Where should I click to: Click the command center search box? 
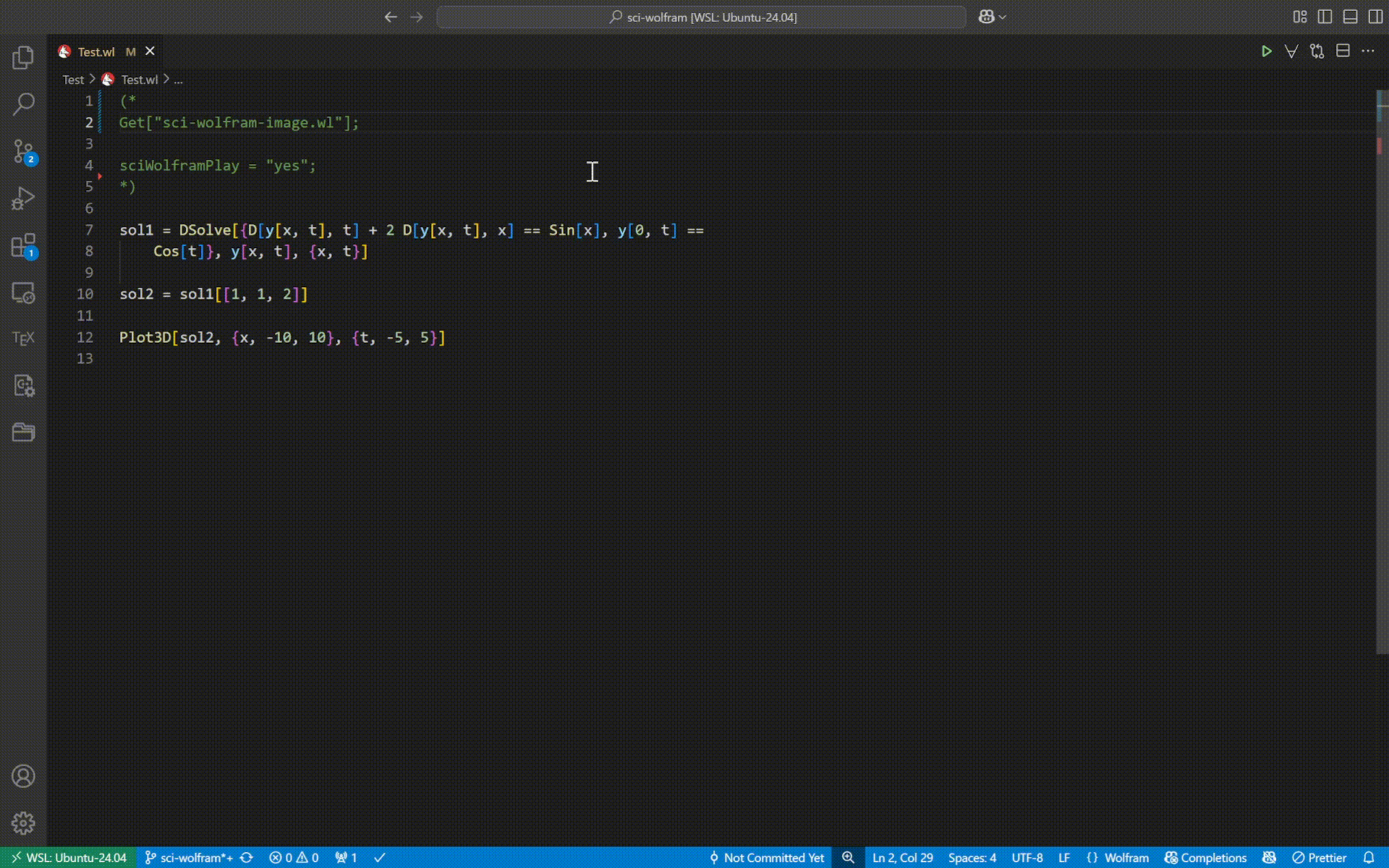click(702, 17)
